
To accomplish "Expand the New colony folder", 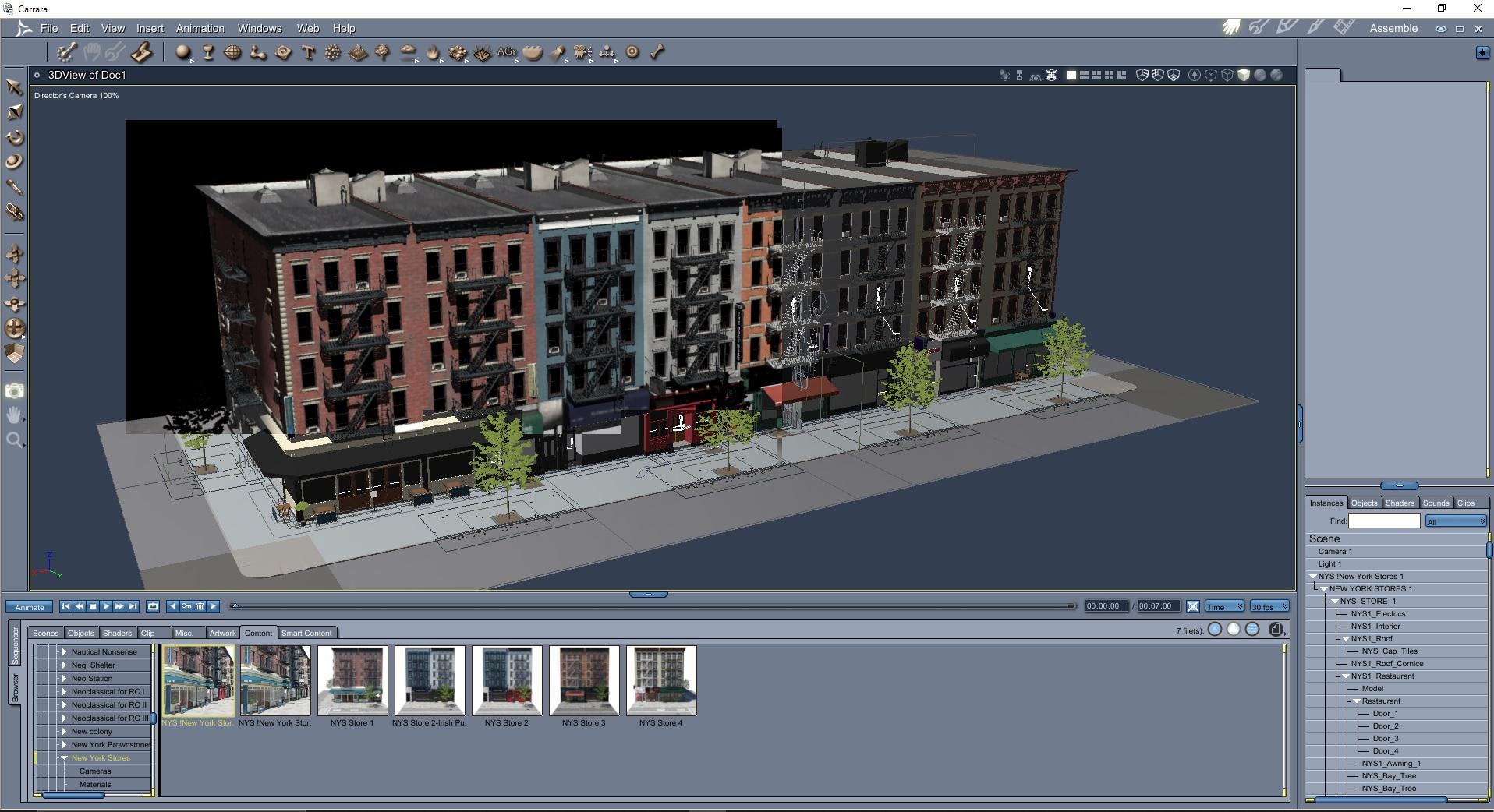I will coord(65,731).
